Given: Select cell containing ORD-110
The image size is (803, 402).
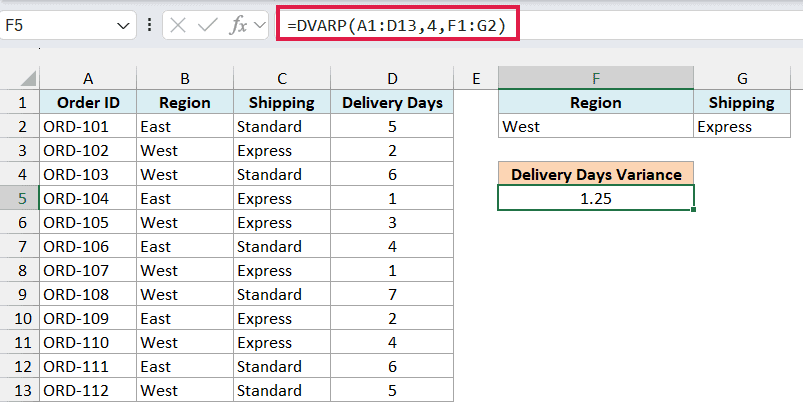Looking at the screenshot, I should (x=88, y=342).
